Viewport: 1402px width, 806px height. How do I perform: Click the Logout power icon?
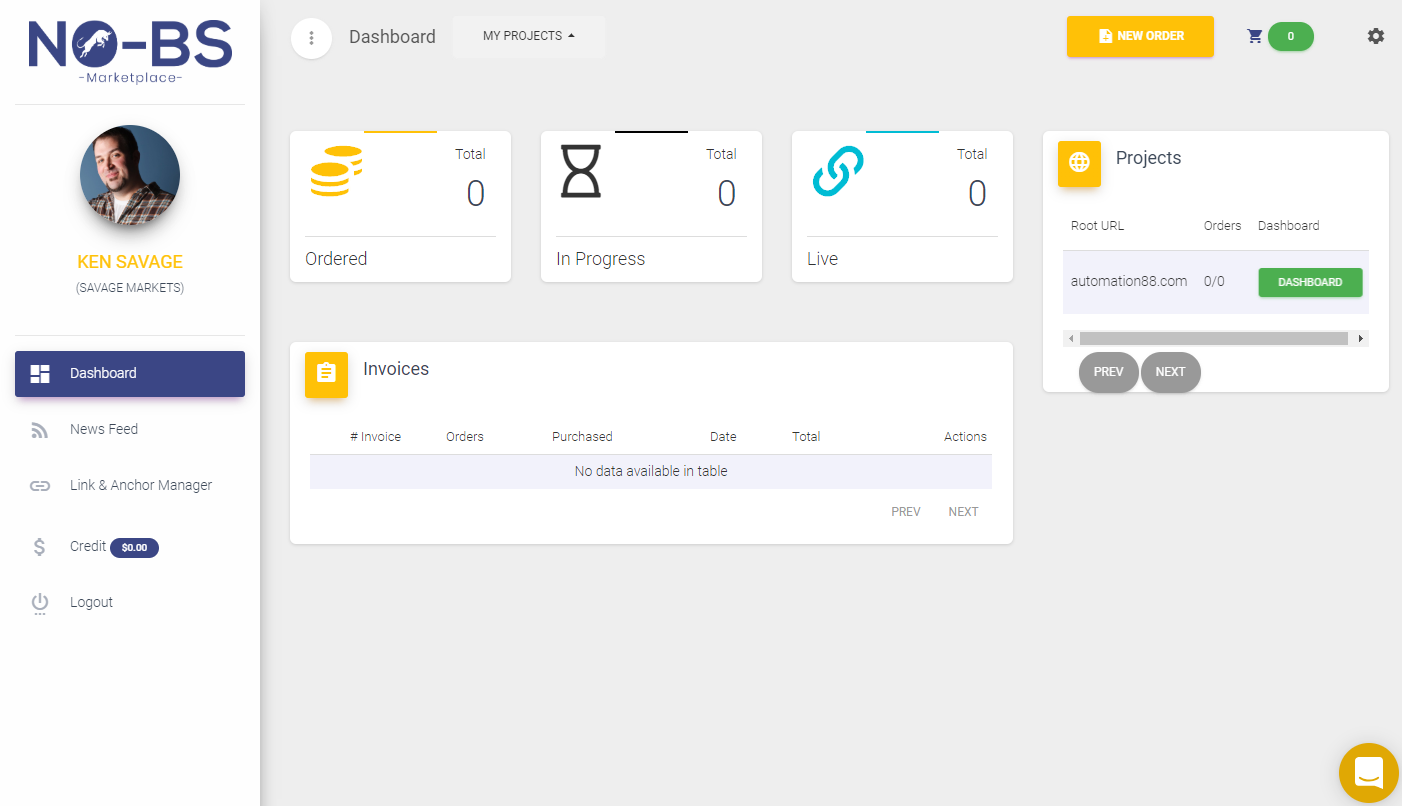coord(40,603)
